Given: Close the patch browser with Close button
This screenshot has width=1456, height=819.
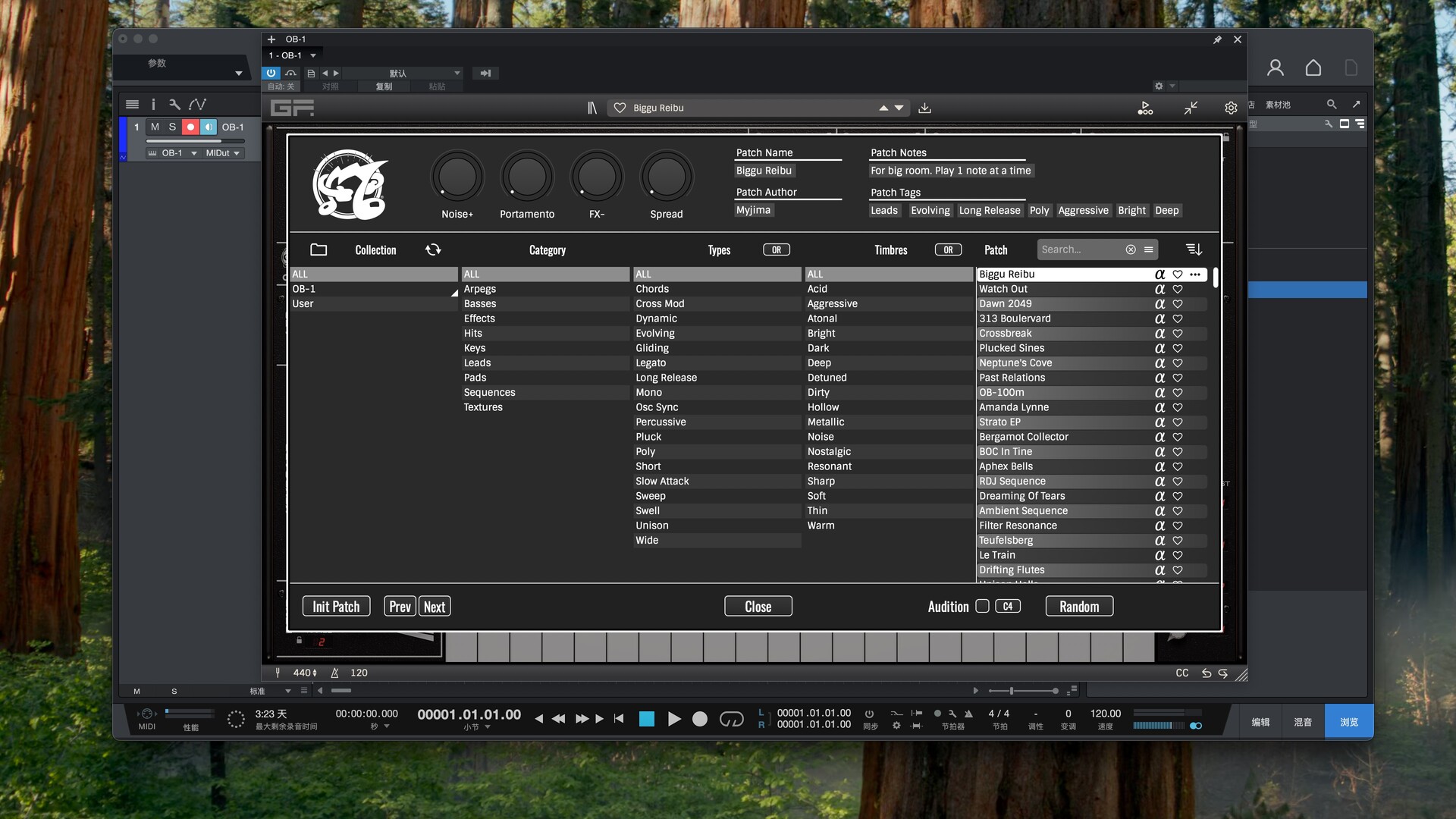Looking at the screenshot, I should tap(758, 607).
